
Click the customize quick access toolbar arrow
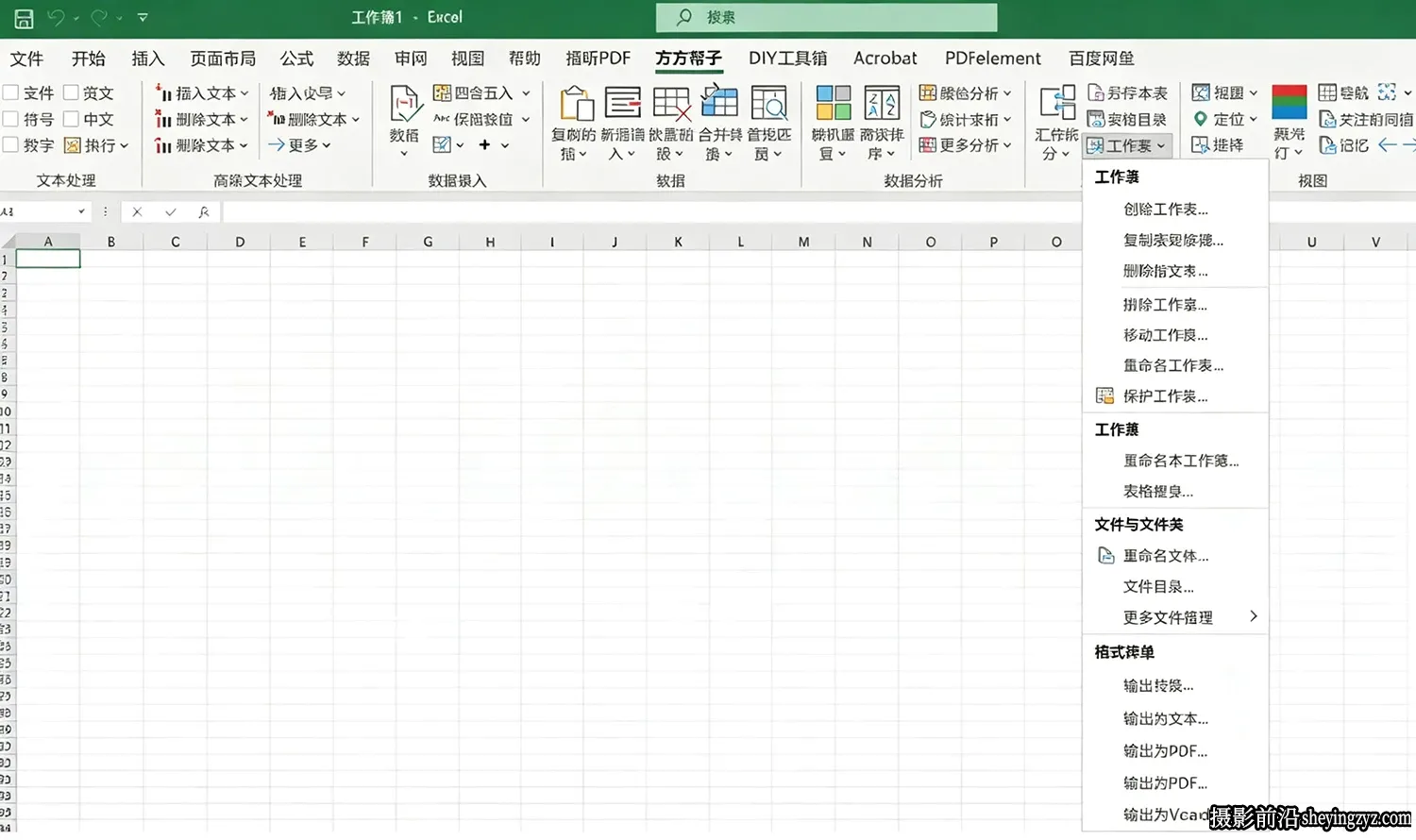143,18
